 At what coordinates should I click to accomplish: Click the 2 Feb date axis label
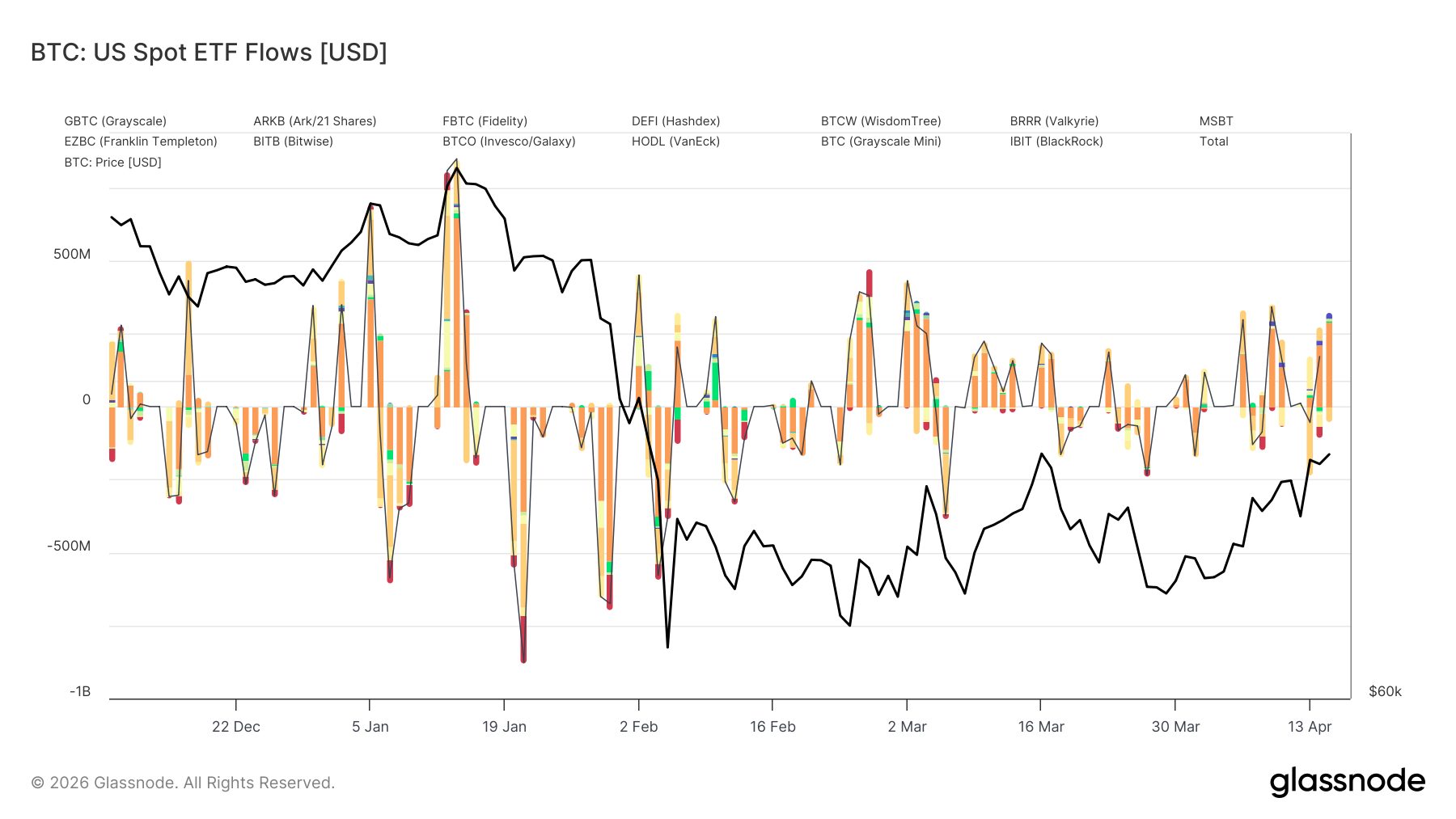click(x=638, y=727)
